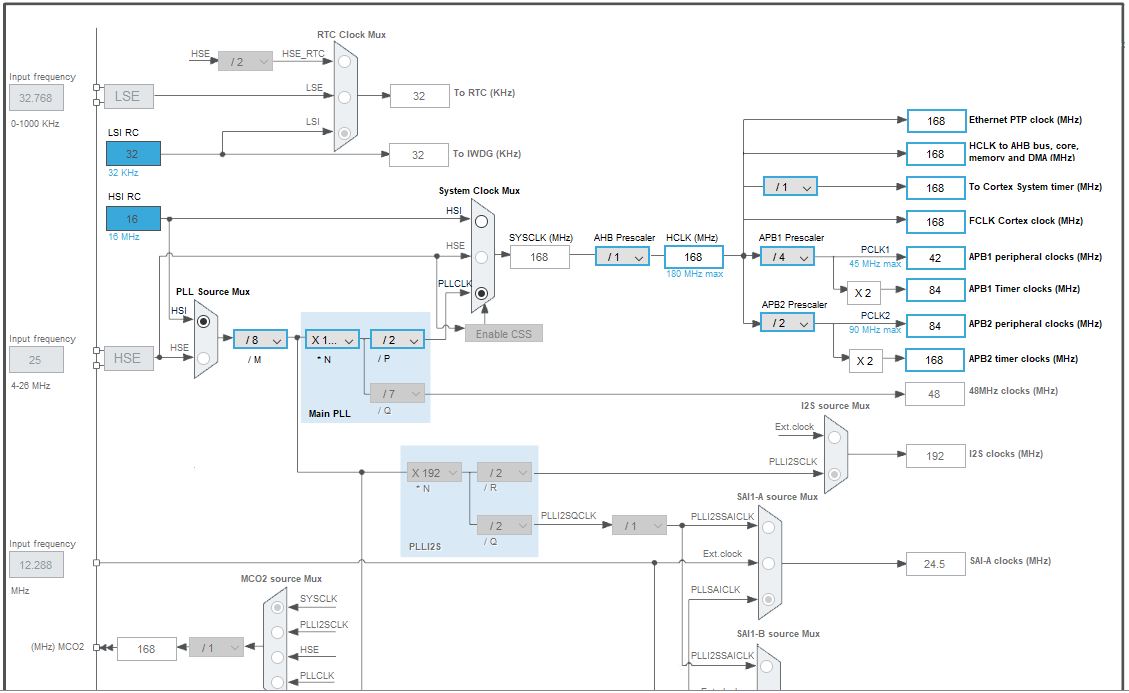
Task: Click the LSI RC 32 KHz source block
Action: [x=131, y=153]
